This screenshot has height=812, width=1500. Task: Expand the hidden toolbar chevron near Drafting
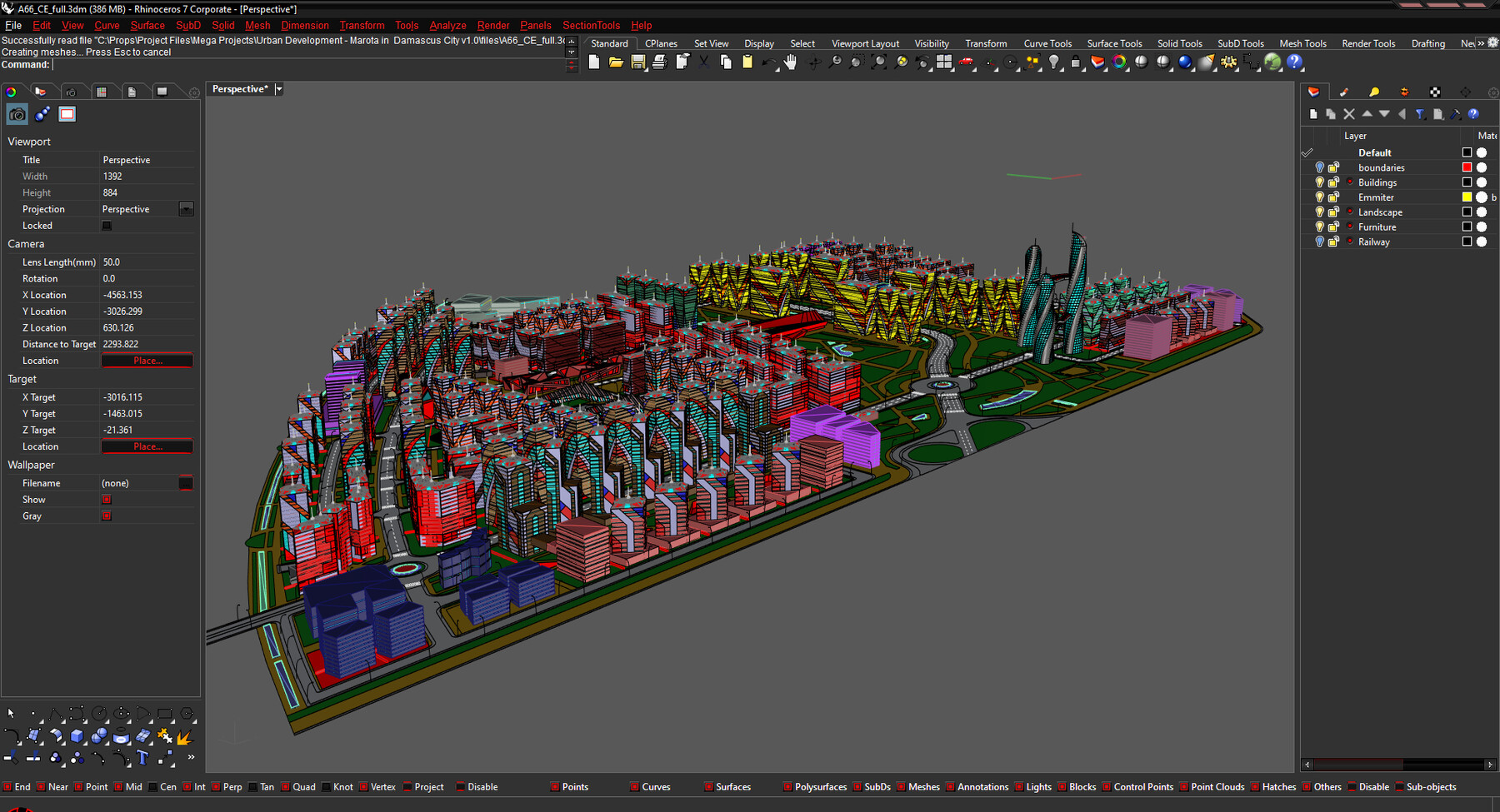(1482, 43)
